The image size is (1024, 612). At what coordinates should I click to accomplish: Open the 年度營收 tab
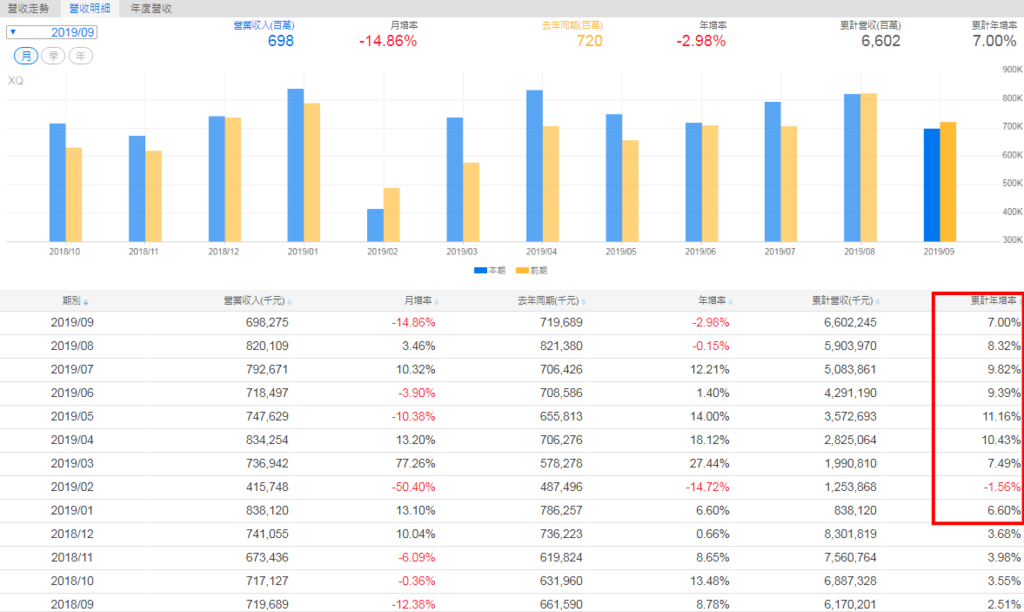pyautogui.click(x=151, y=8)
